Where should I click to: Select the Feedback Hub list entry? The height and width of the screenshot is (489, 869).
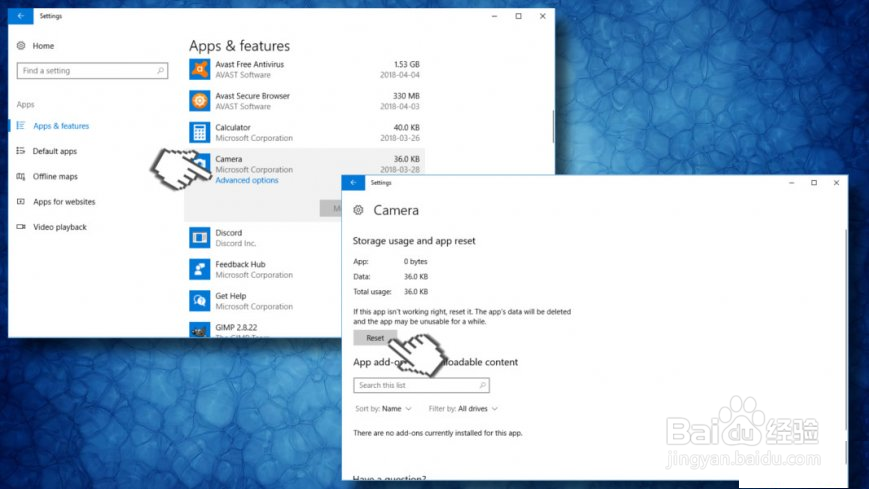coord(263,269)
